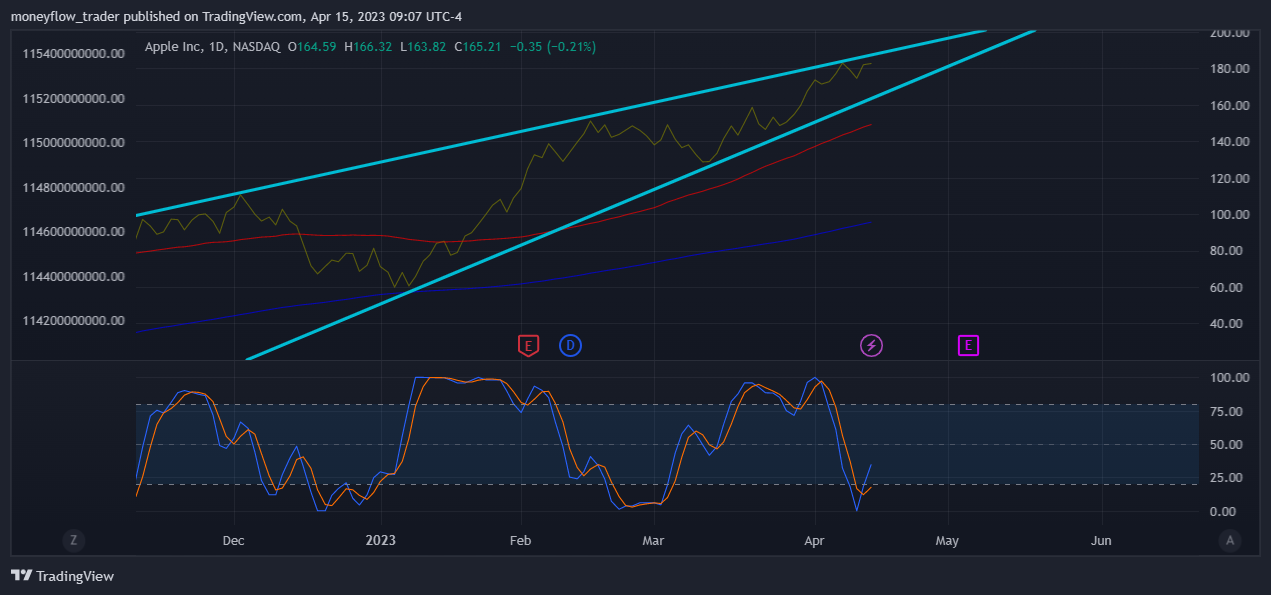
Task: Click the 1D interval label in the legend
Action: 219,46
